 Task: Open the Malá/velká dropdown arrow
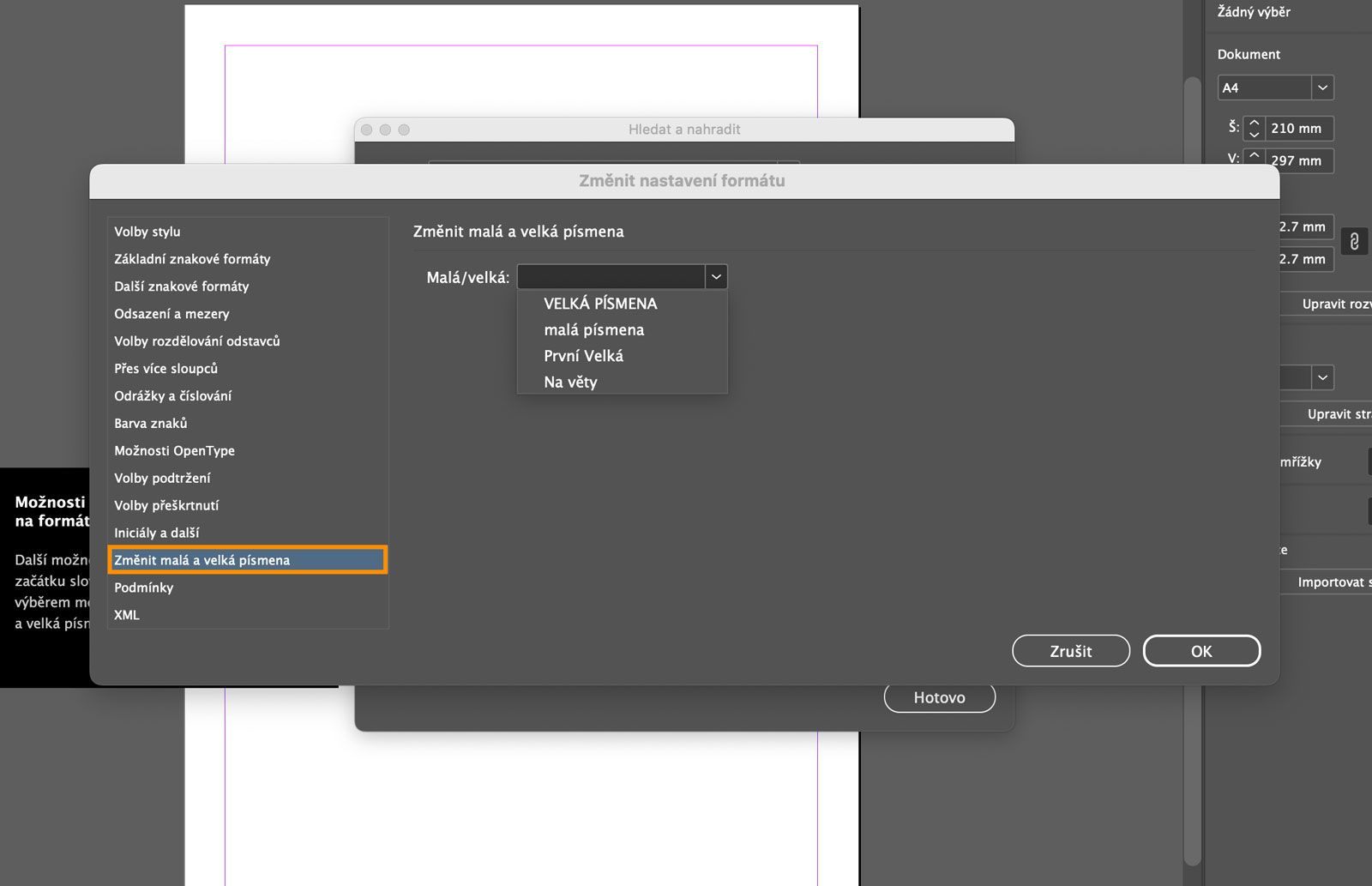coord(716,276)
